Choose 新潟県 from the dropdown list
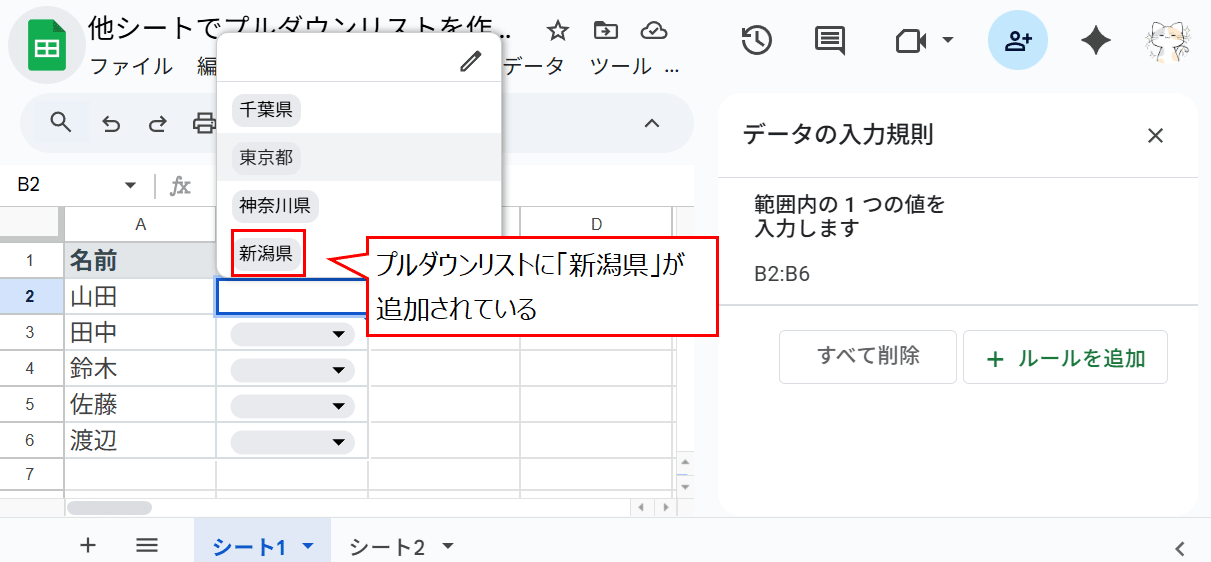The height and width of the screenshot is (562, 1211). [266, 254]
